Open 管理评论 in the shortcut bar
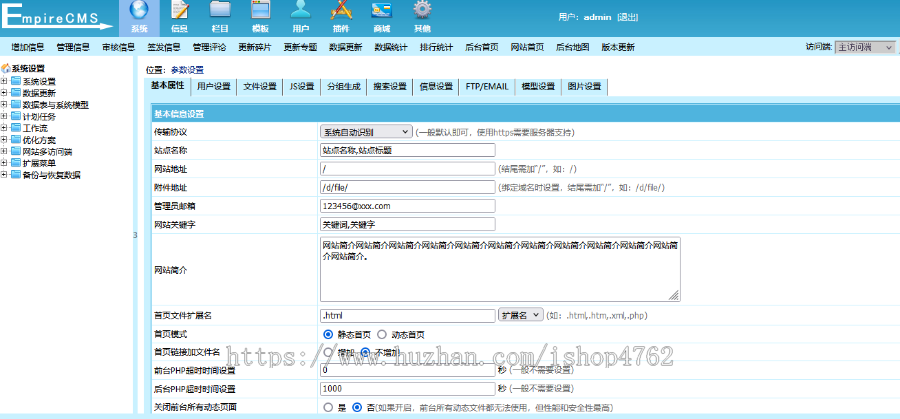The image size is (900, 419). 210,48
